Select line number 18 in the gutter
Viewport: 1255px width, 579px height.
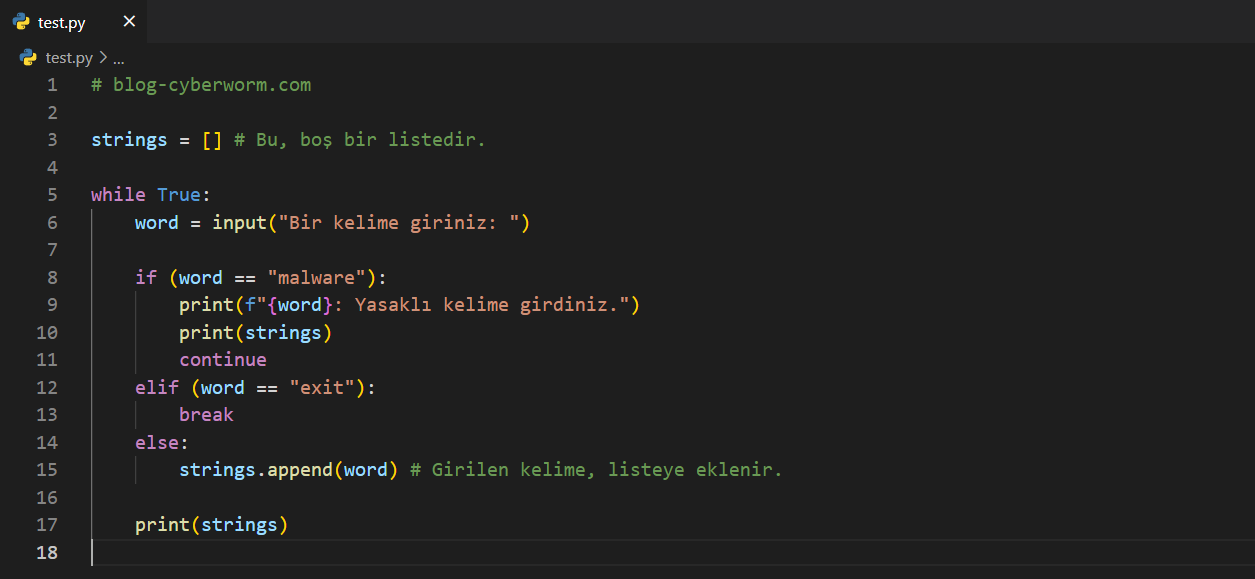[47, 552]
